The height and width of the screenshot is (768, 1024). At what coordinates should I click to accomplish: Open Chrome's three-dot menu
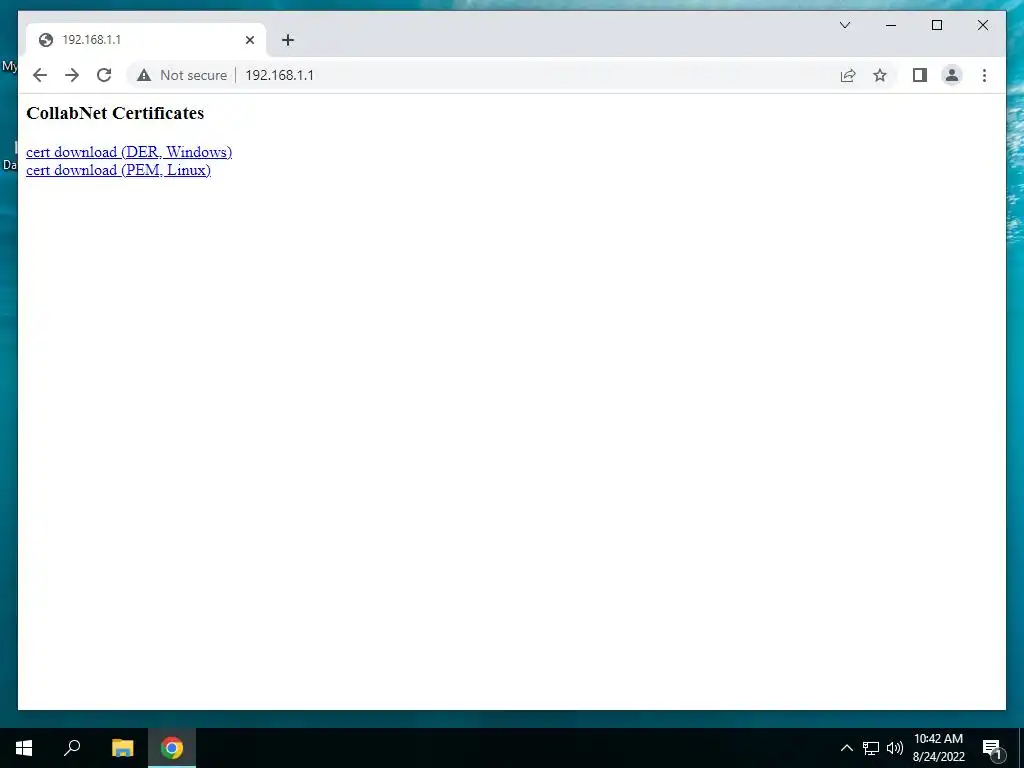click(984, 75)
